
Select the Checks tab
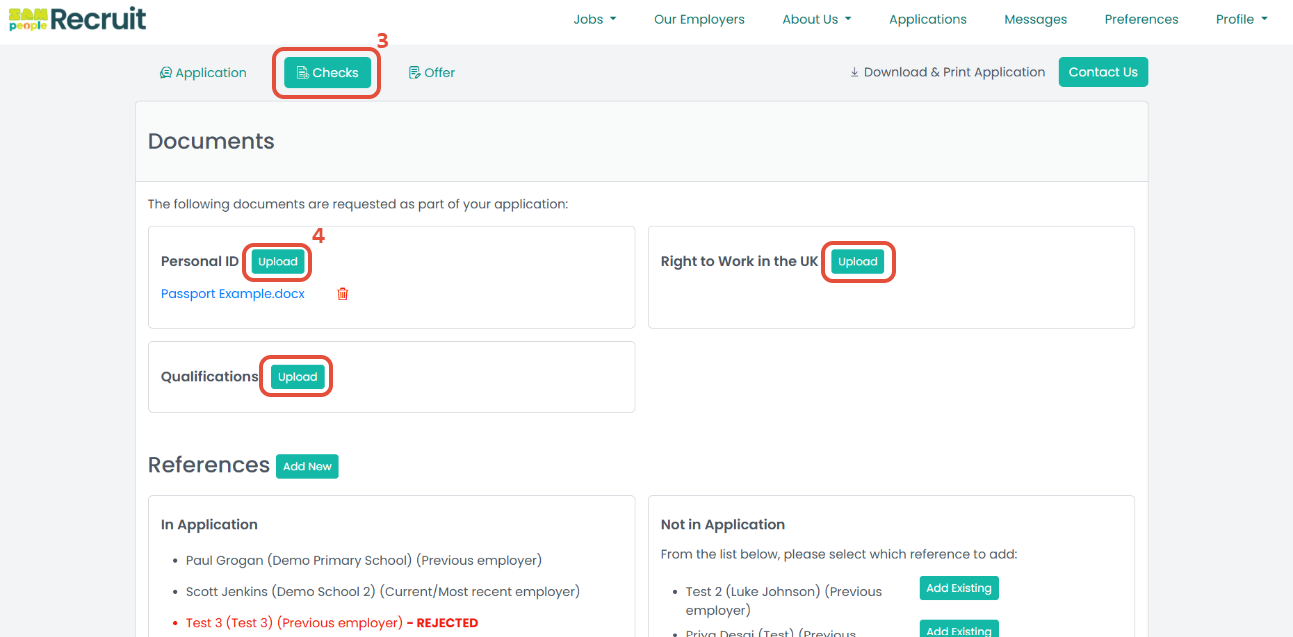click(327, 72)
